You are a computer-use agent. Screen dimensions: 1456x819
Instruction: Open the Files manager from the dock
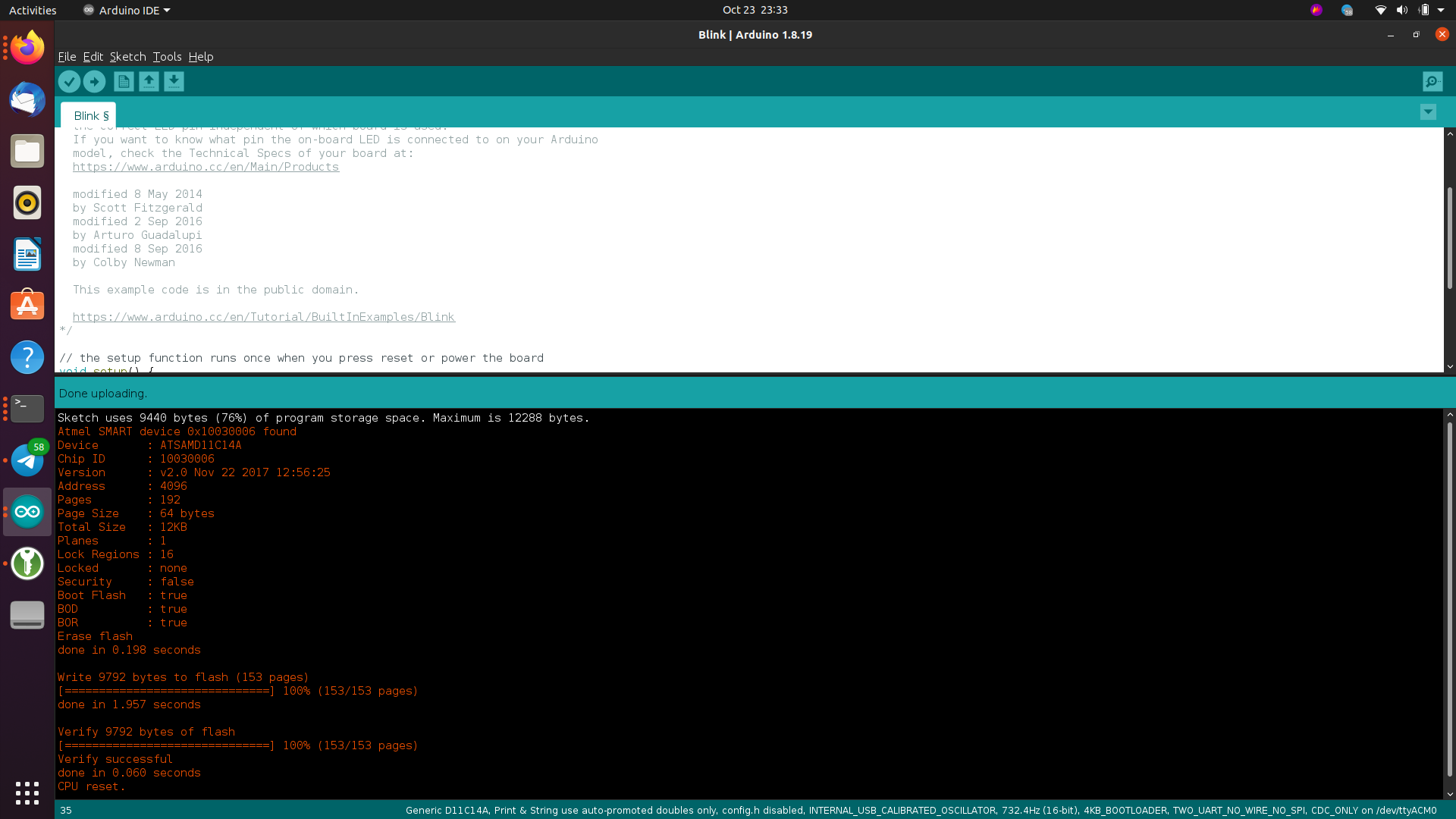tap(27, 151)
